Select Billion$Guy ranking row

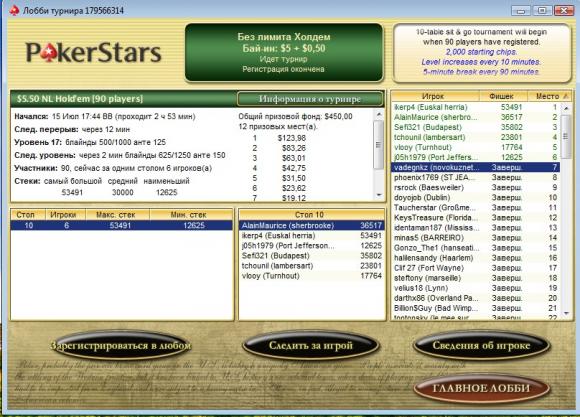pos(476,308)
